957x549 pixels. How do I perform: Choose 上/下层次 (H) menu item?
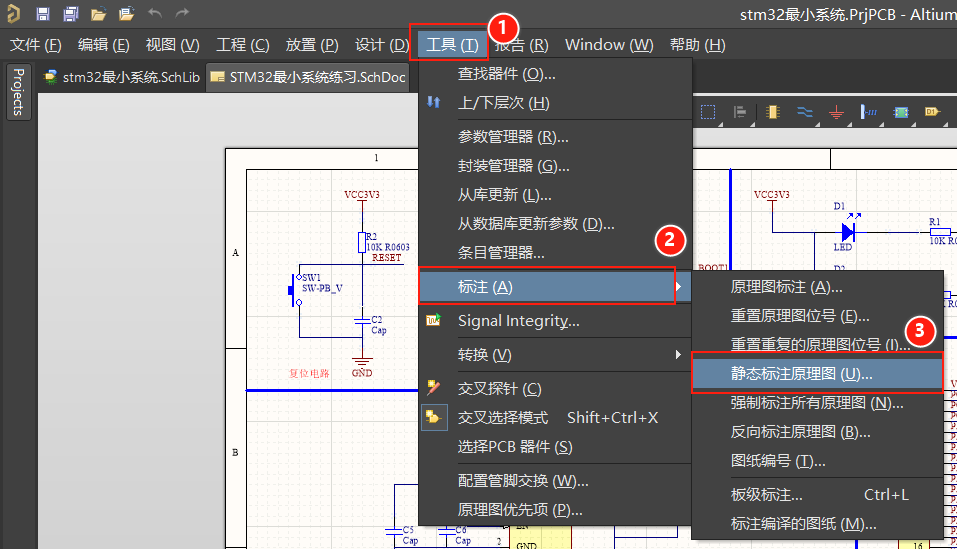[x=555, y=102]
